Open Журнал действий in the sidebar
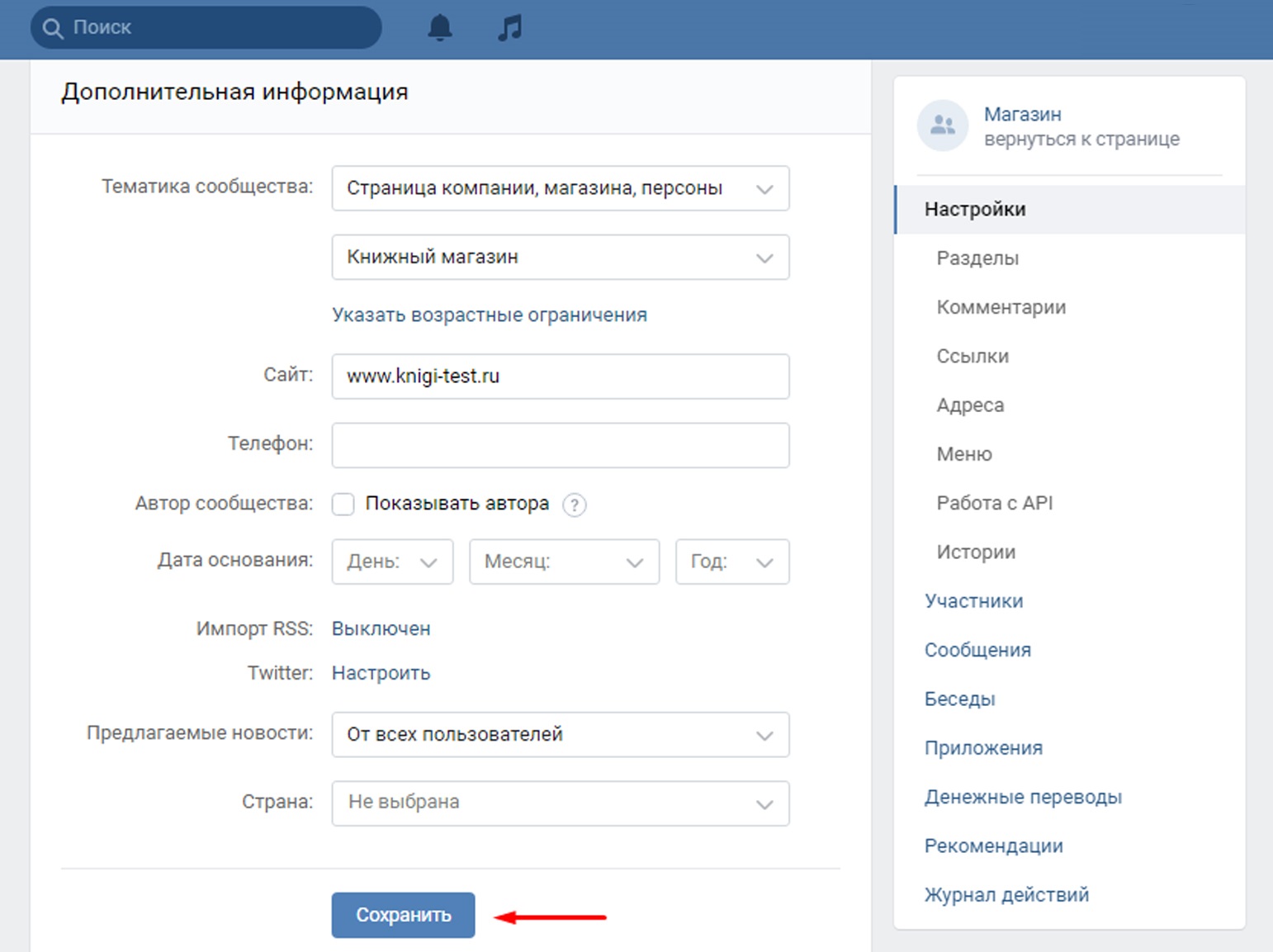Image resolution: width=1273 pixels, height=952 pixels. [1006, 895]
